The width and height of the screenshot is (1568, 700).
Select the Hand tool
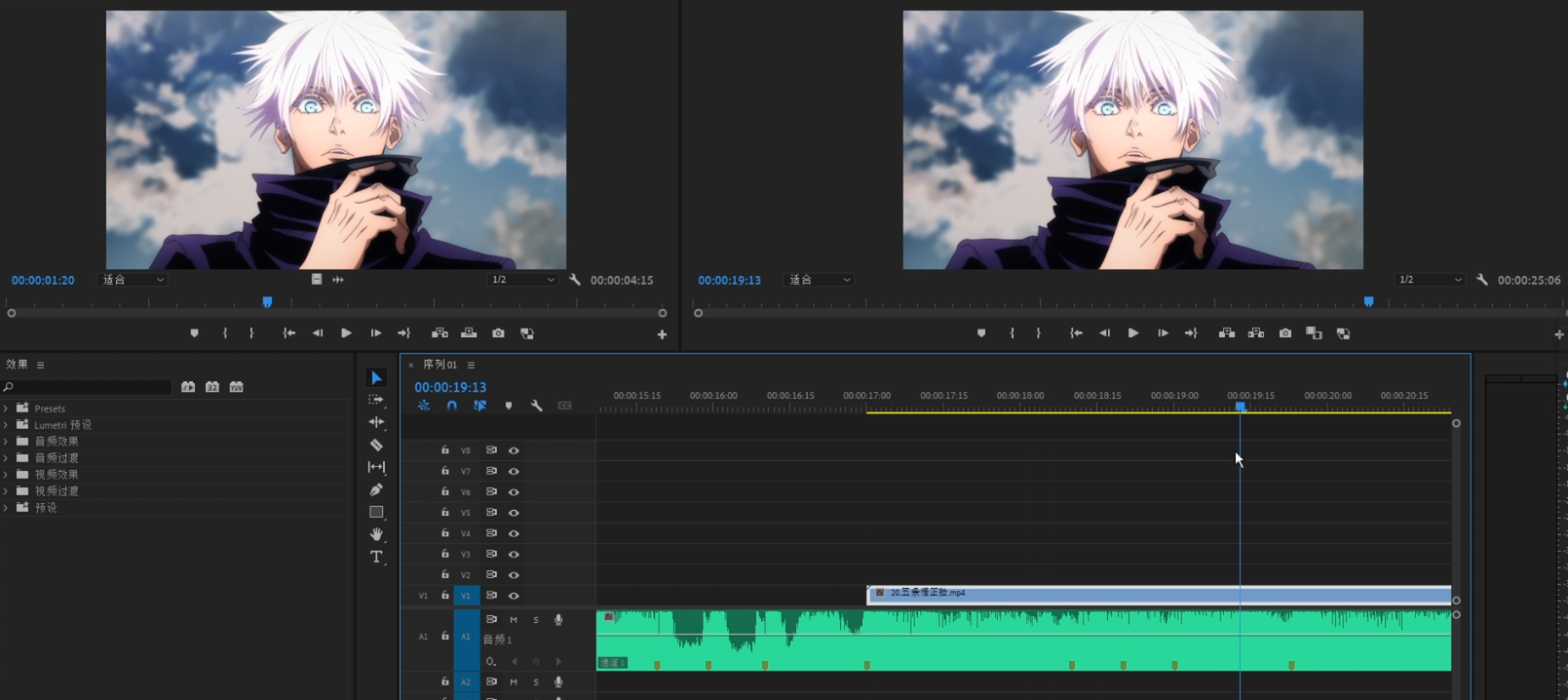point(376,534)
